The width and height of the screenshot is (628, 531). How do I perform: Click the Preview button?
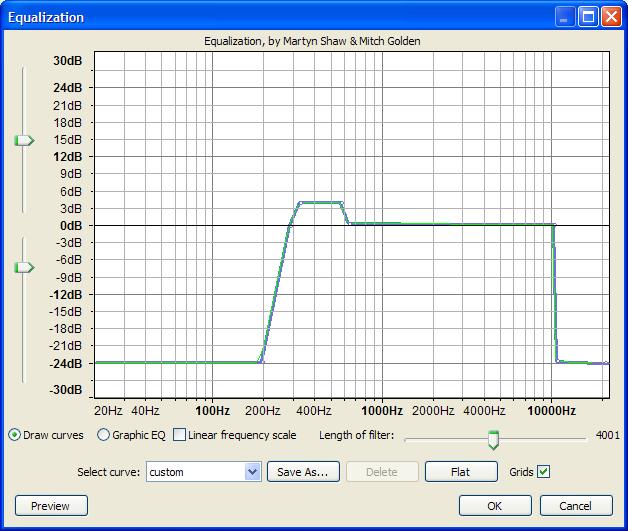point(51,506)
